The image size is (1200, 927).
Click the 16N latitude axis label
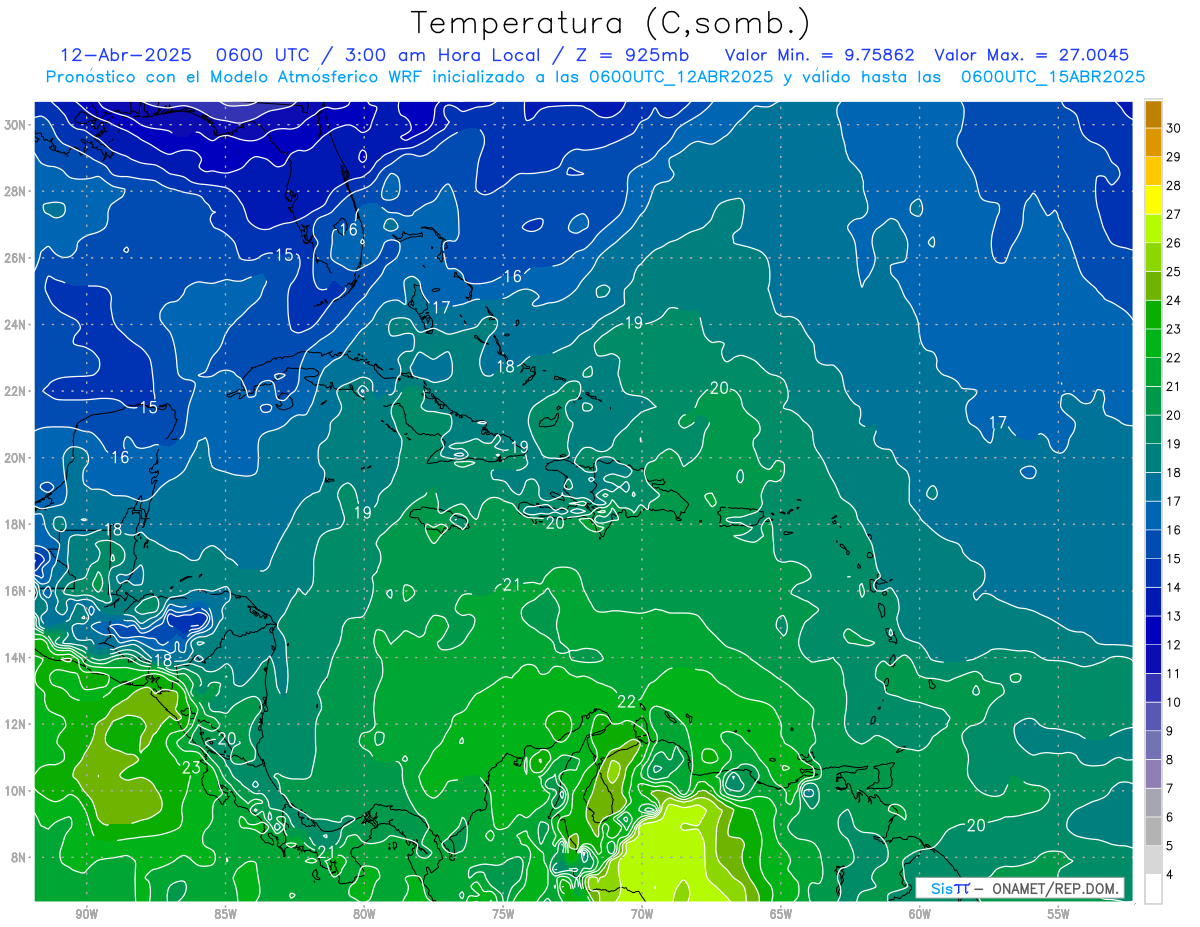pos(15,591)
